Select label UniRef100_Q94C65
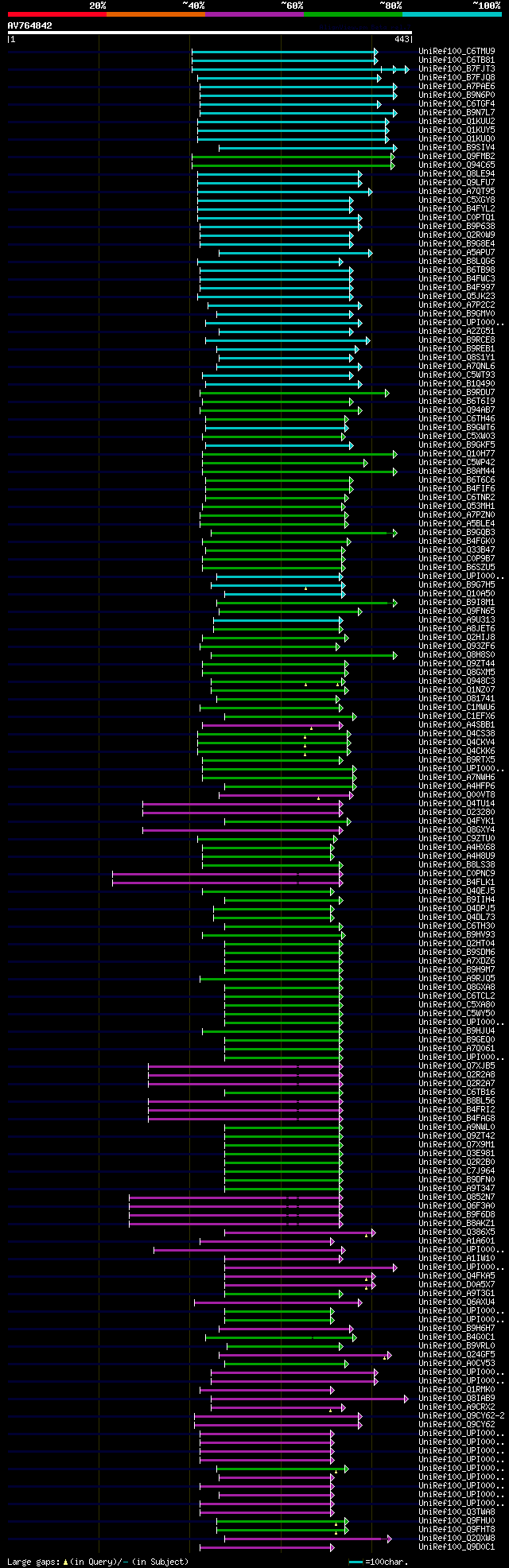 click(x=457, y=165)
